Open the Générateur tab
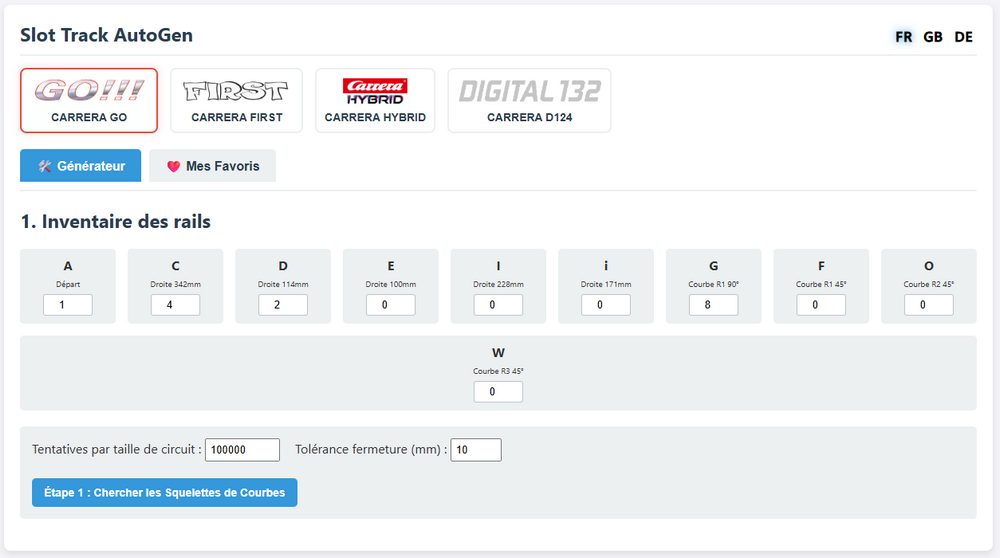 point(80,166)
